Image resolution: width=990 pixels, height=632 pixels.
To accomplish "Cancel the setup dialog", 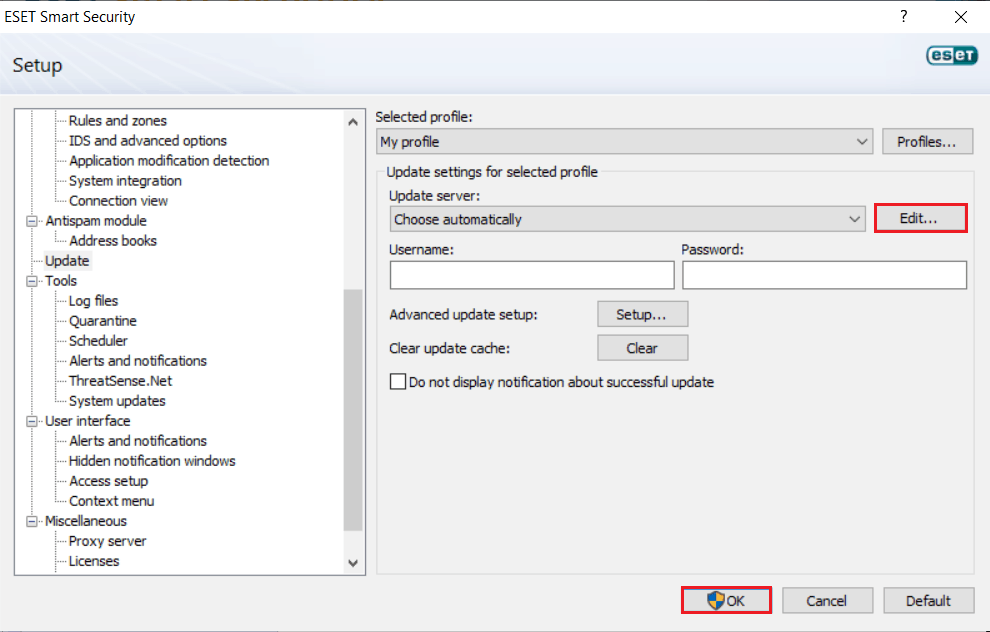I will coord(827,600).
